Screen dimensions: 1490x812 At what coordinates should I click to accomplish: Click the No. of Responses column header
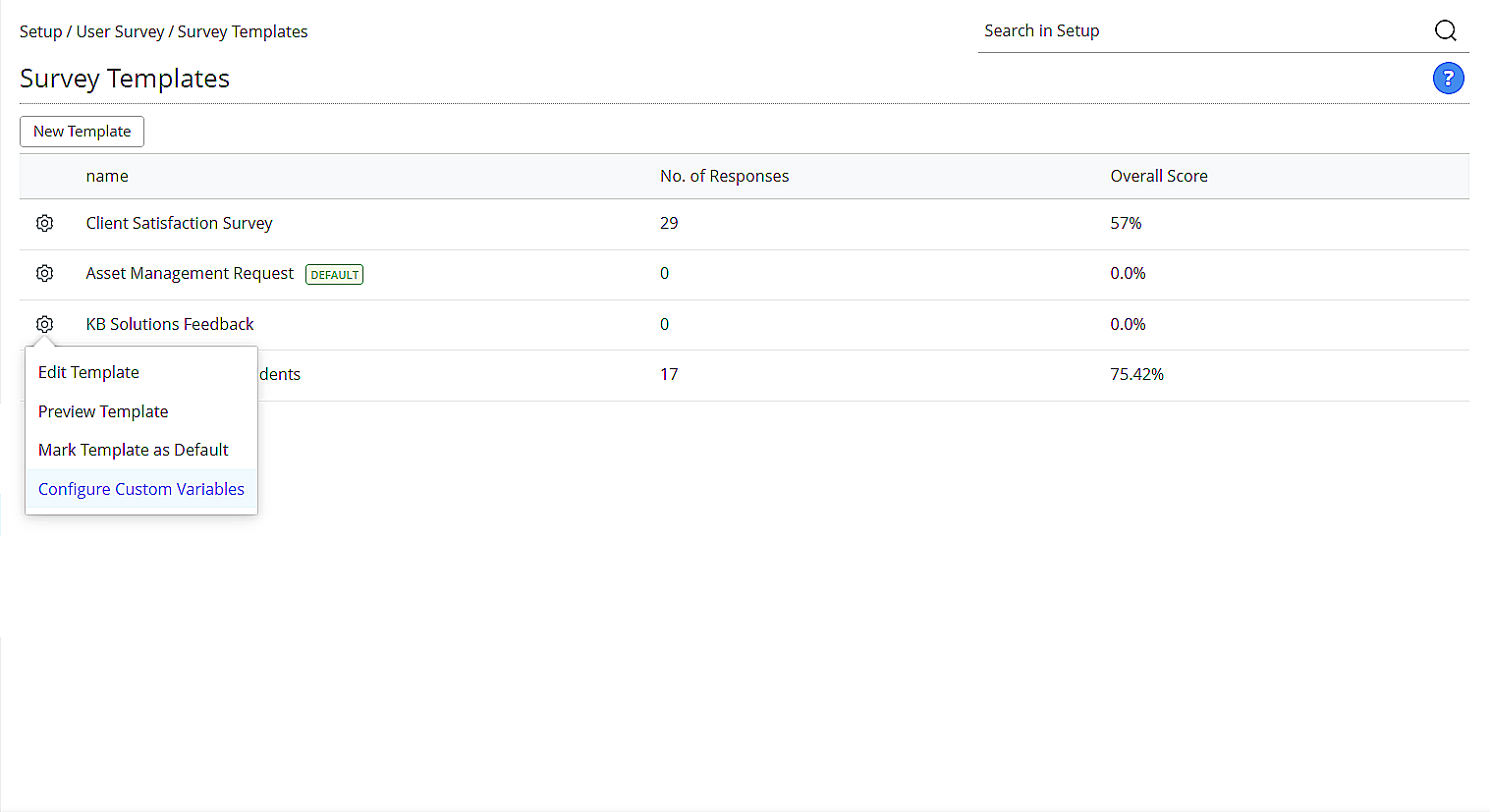coord(725,176)
